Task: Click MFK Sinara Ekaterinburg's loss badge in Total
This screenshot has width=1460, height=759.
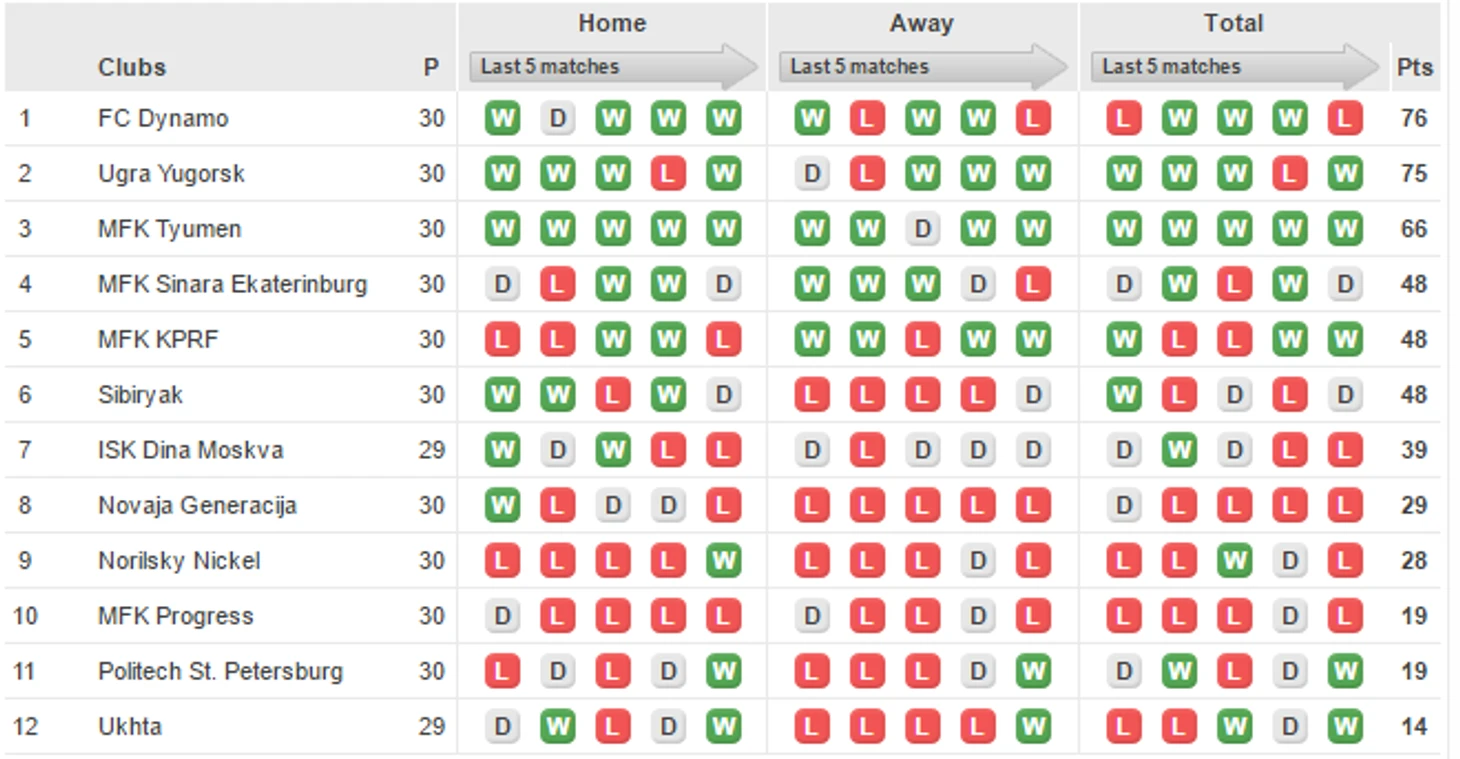Action: click(1234, 285)
